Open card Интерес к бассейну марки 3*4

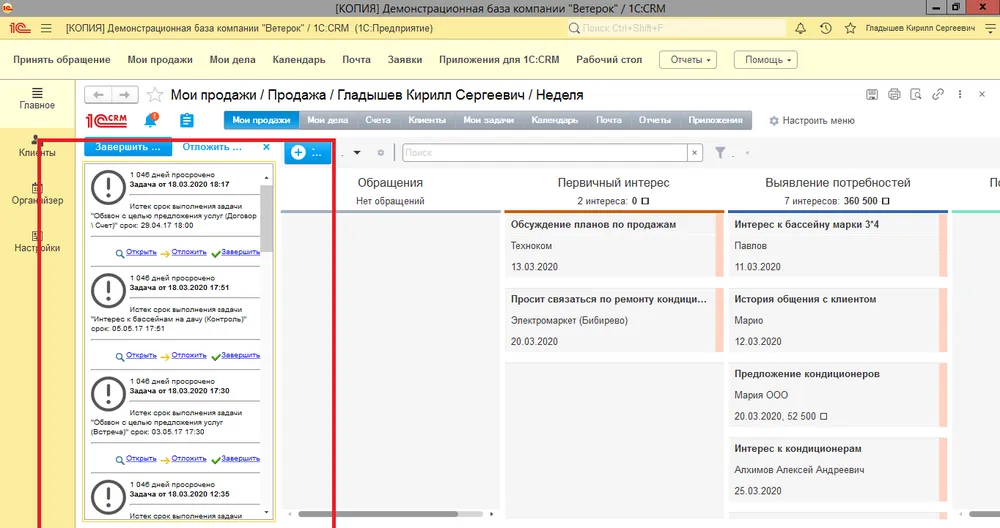click(837, 246)
